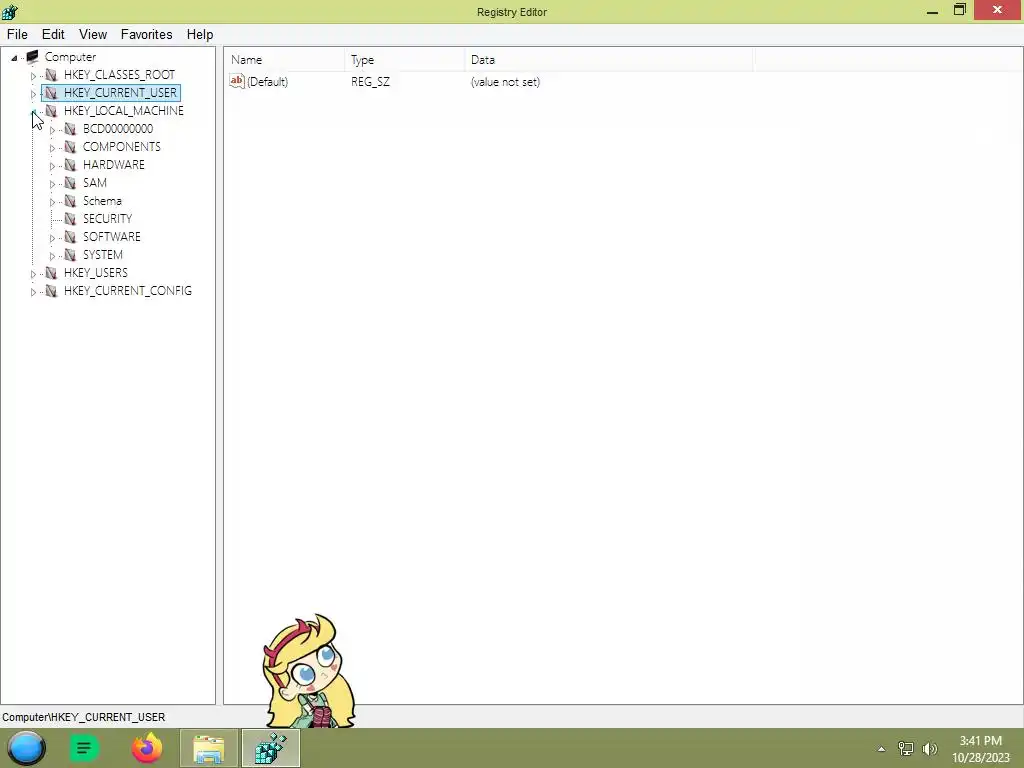Open the Favorites menu

[146, 35]
